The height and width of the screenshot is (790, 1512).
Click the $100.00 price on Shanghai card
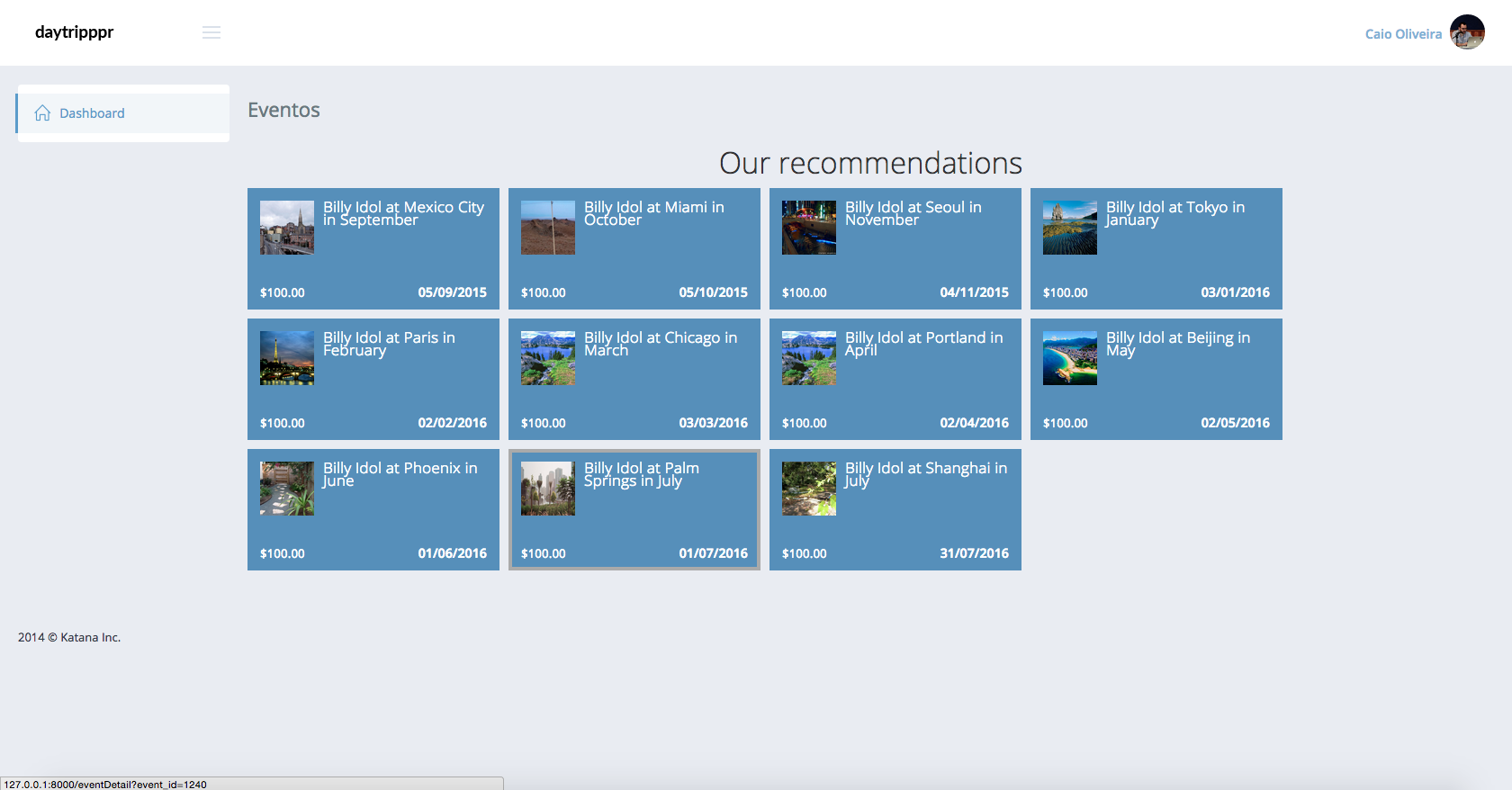coord(805,553)
